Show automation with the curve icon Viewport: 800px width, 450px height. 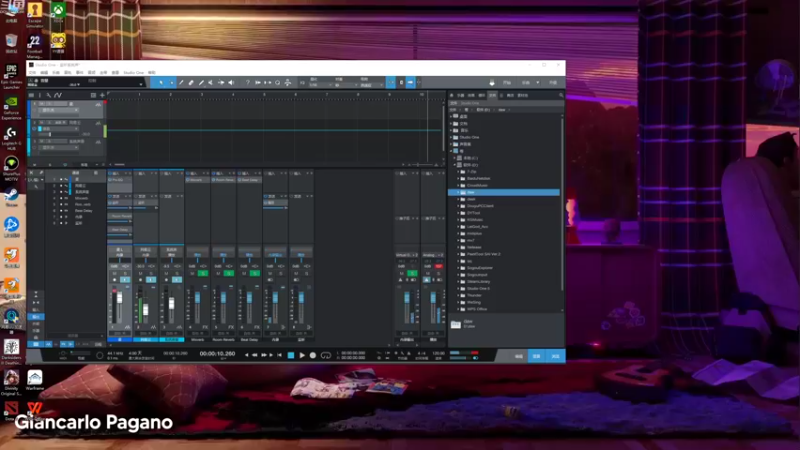58,95
